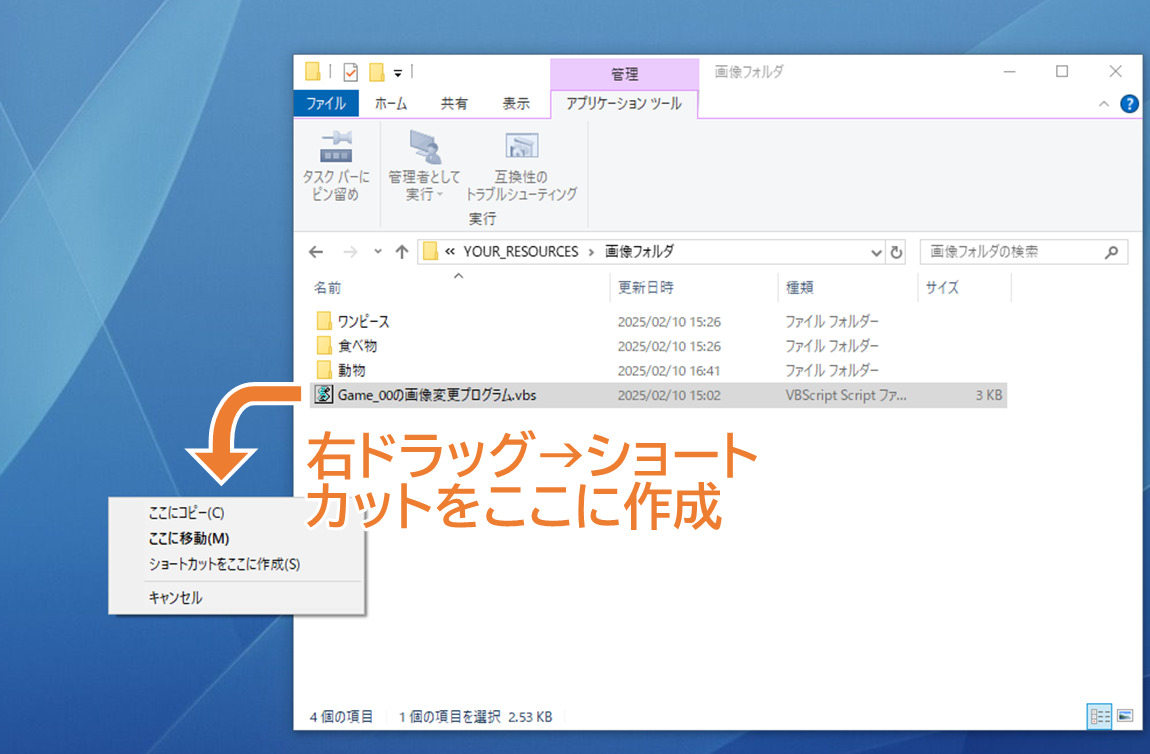Switch to the 表示 tab
This screenshot has width=1150, height=754.
pyautogui.click(x=516, y=103)
